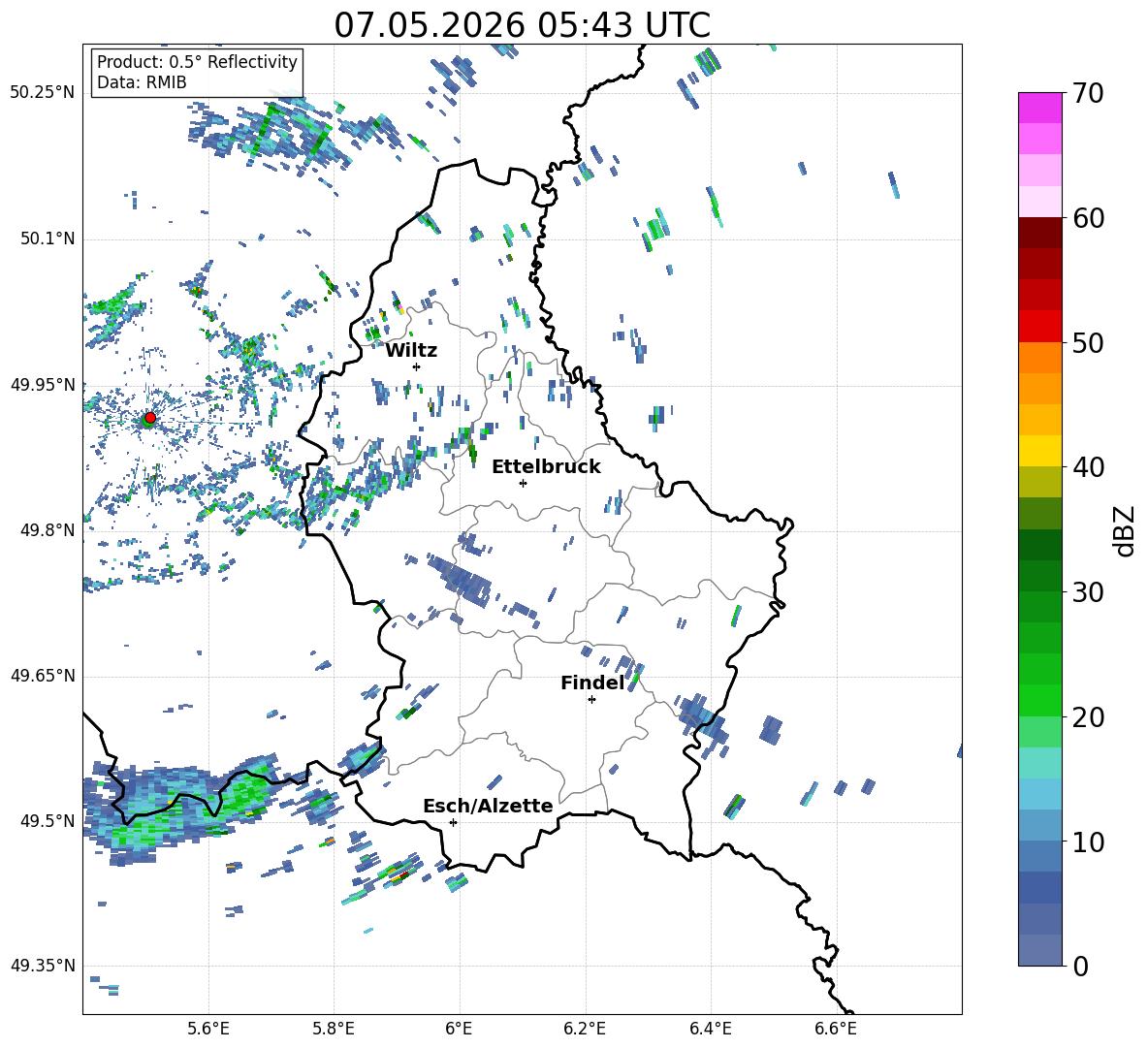Click the bright green 20 dBZ colorbar band

point(1039,700)
